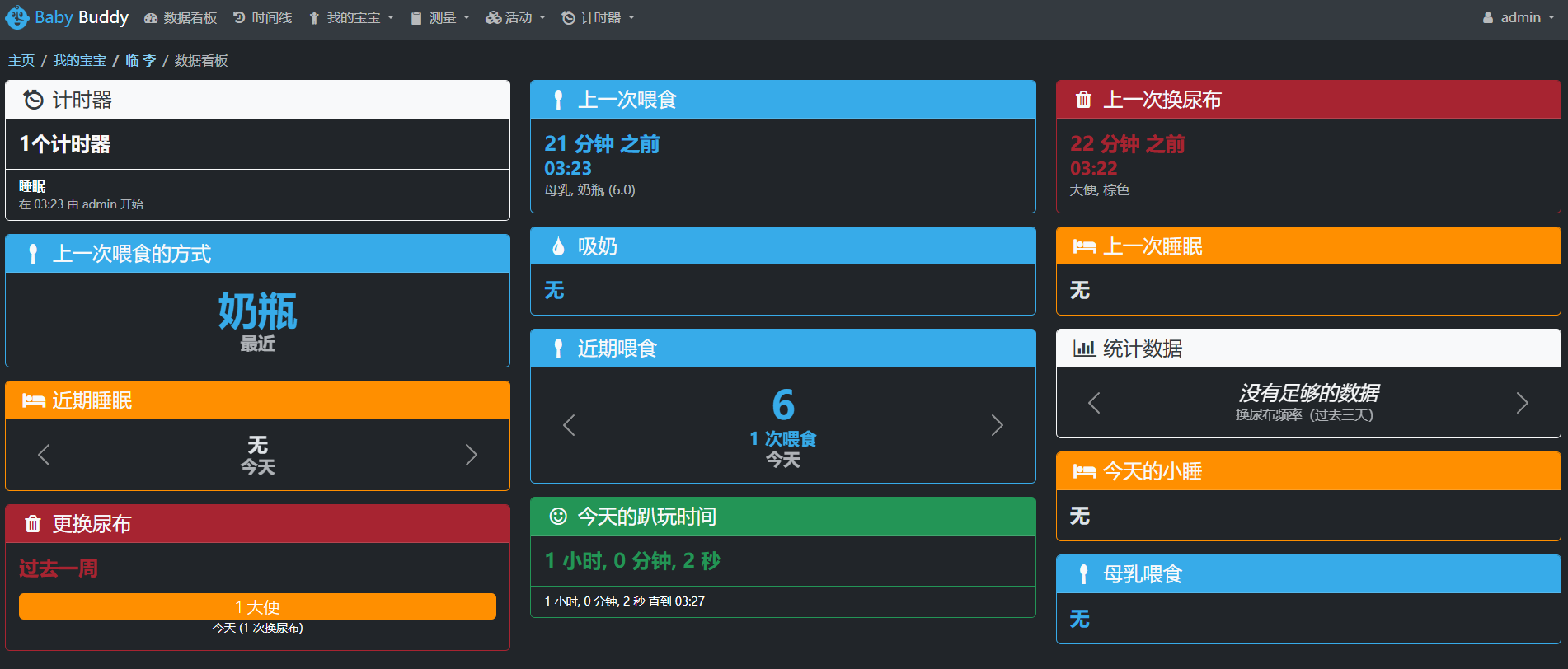Expand the 我的宝宝 dropdown menu
The width and height of the screenshot is (1568, 669).
352,18
